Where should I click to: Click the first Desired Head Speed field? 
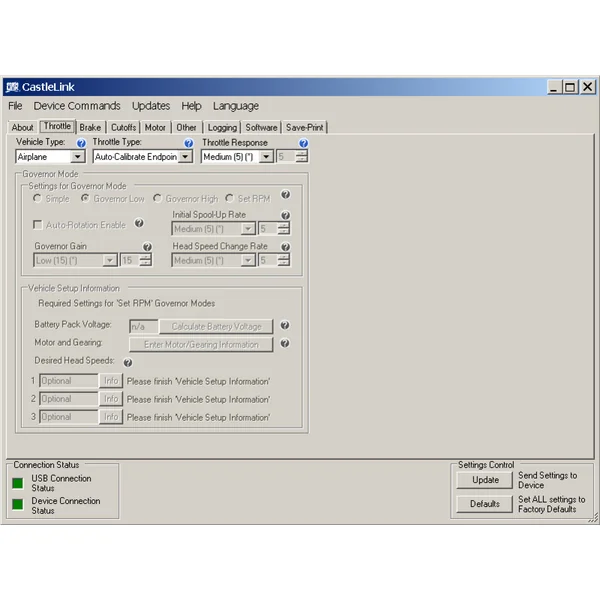[69, 381]
